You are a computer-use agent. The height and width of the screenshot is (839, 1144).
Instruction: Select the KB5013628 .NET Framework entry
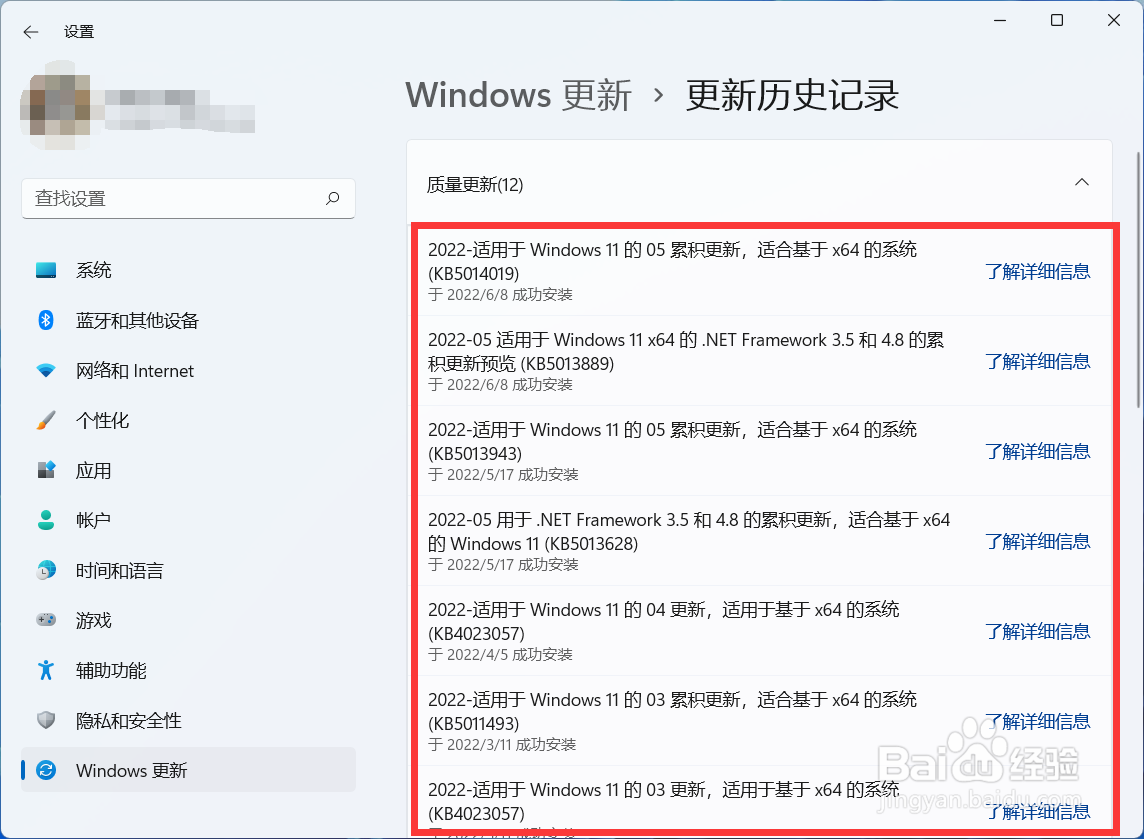pos(689,532)
